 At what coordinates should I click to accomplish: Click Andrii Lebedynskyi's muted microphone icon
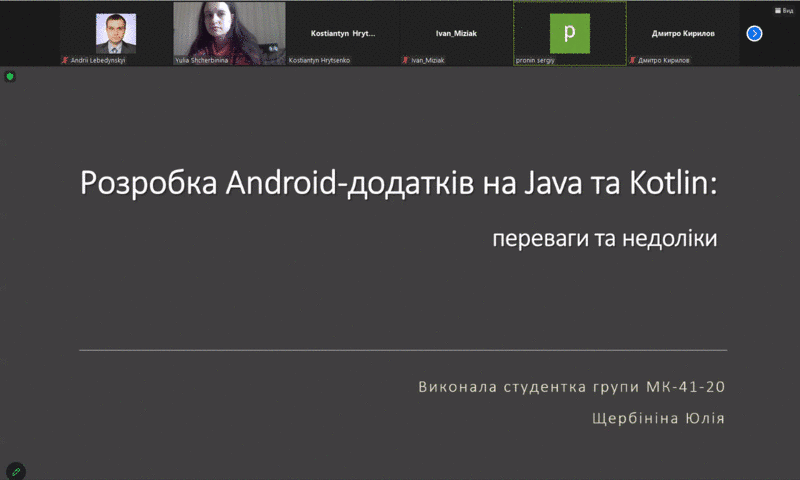[65, 60]
